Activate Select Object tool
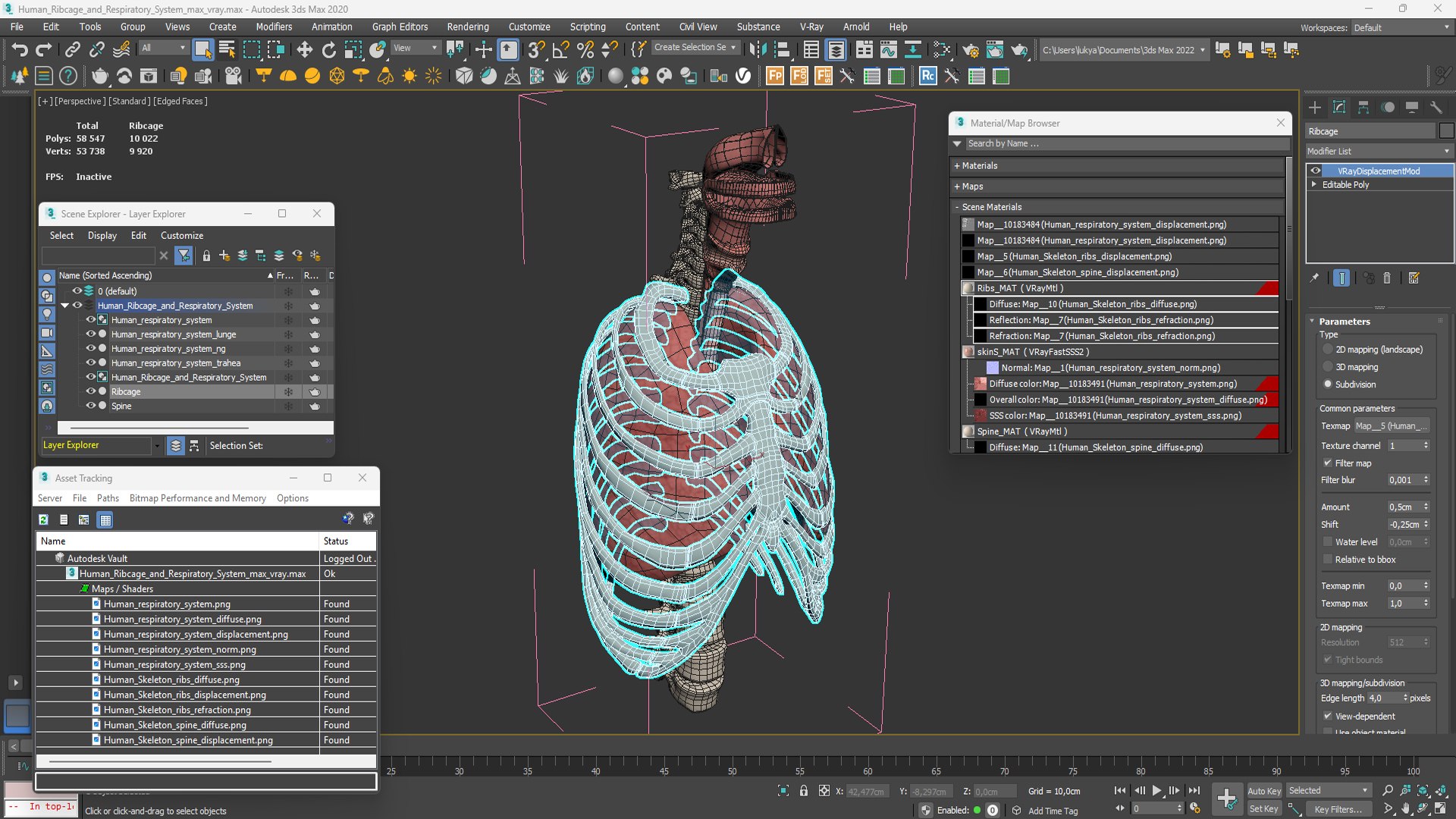The height and width of the screenshot is (819, 1456). coord(202,50)
